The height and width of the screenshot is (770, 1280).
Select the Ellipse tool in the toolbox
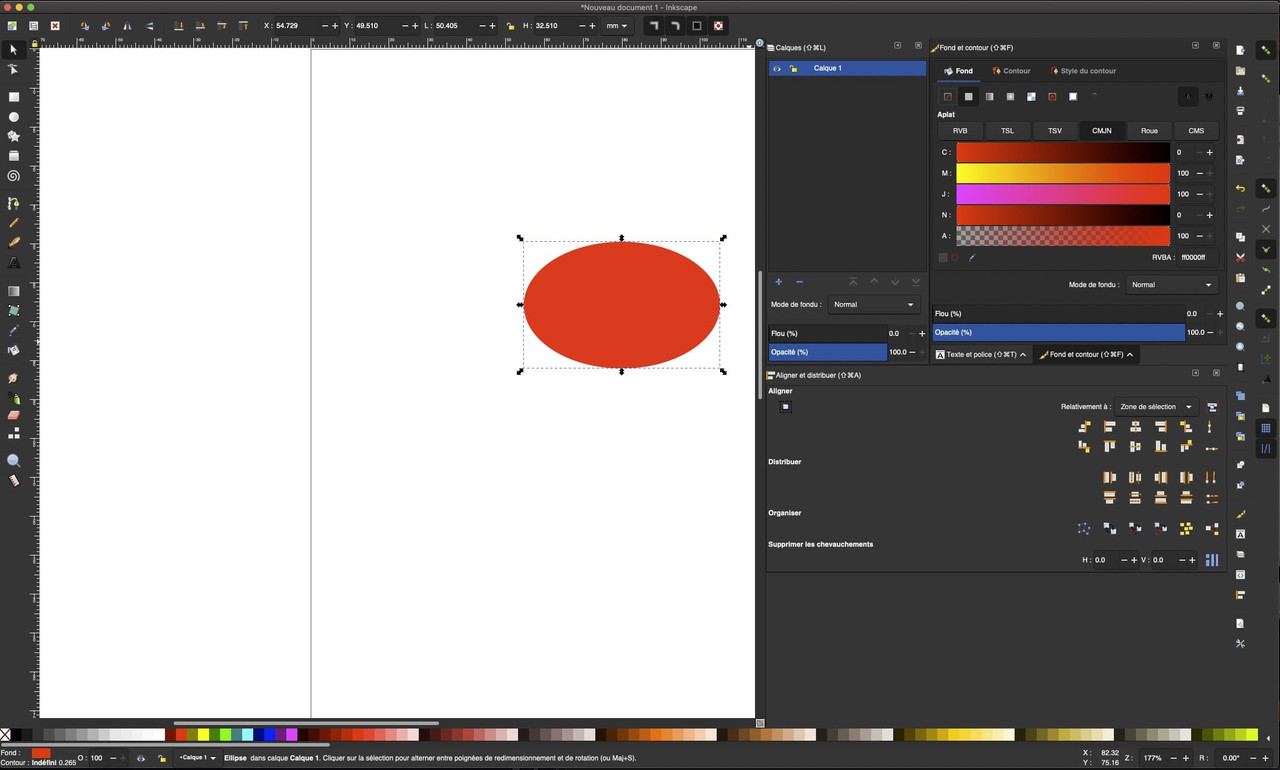click(13, 117)
